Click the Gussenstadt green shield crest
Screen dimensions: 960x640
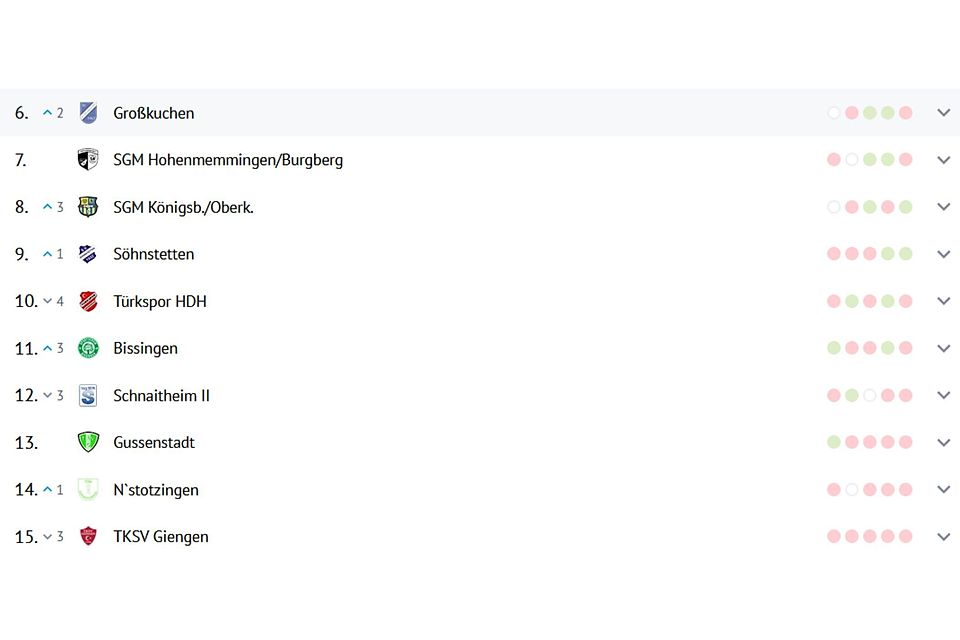[x=88, y=442]
